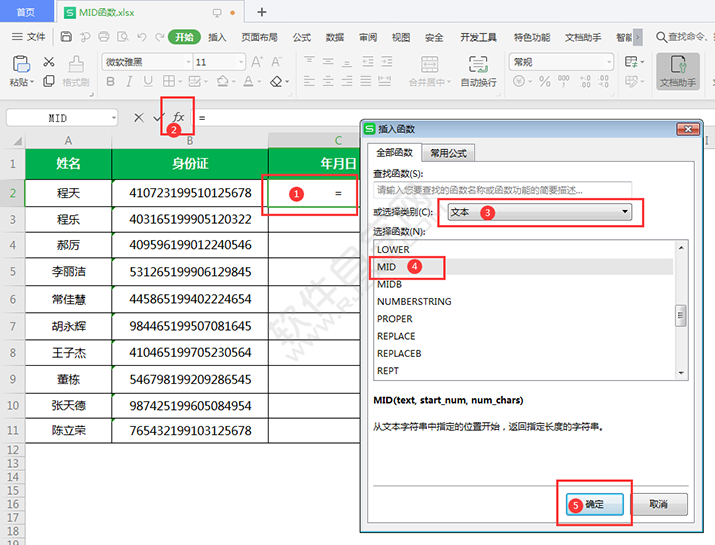Toggle bold formatting in ribbon
715x545 pixels.
(x=111, y=82)
